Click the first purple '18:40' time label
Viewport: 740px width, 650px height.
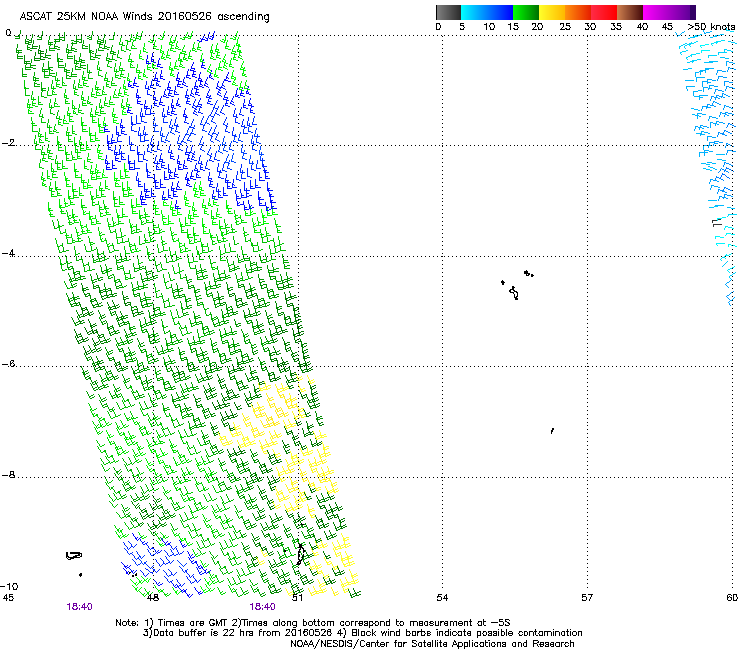[79, 607]
